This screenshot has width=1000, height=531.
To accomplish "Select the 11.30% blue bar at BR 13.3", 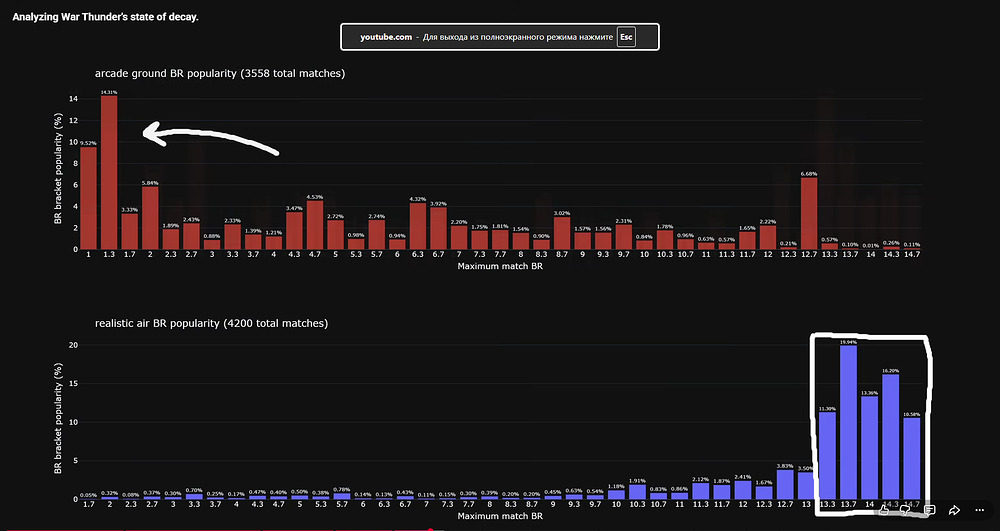I will click(x=827, y=455).
